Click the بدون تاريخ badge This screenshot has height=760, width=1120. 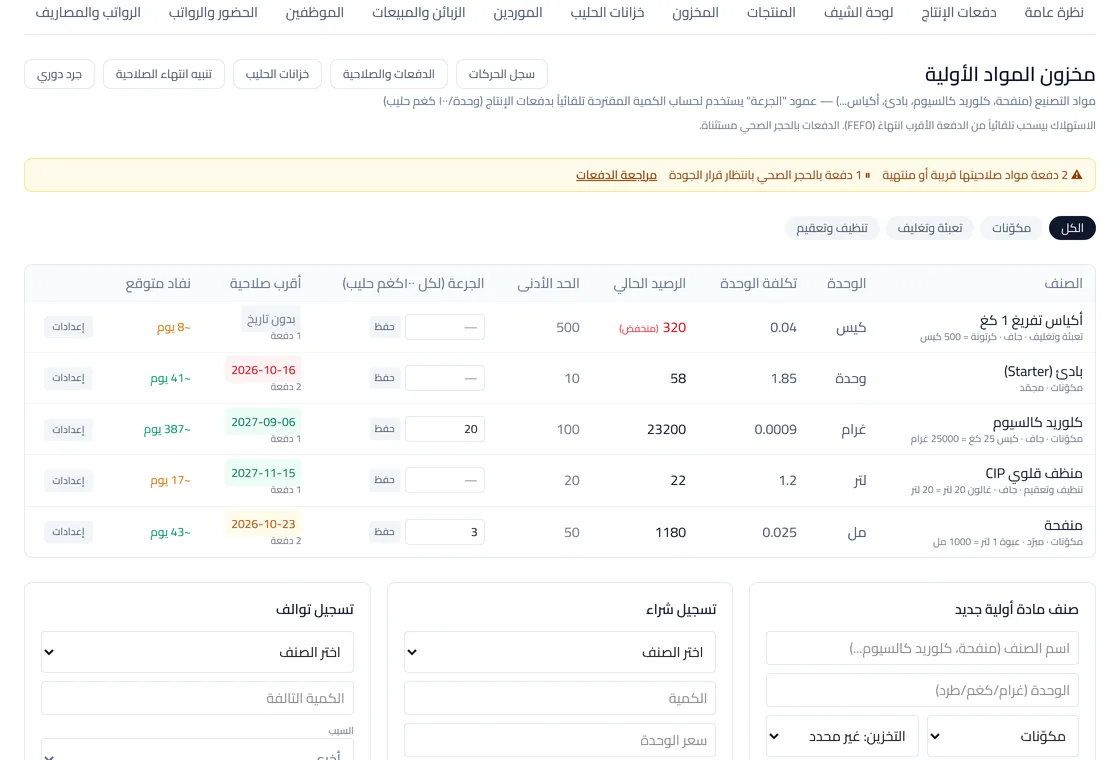[271, 319]
